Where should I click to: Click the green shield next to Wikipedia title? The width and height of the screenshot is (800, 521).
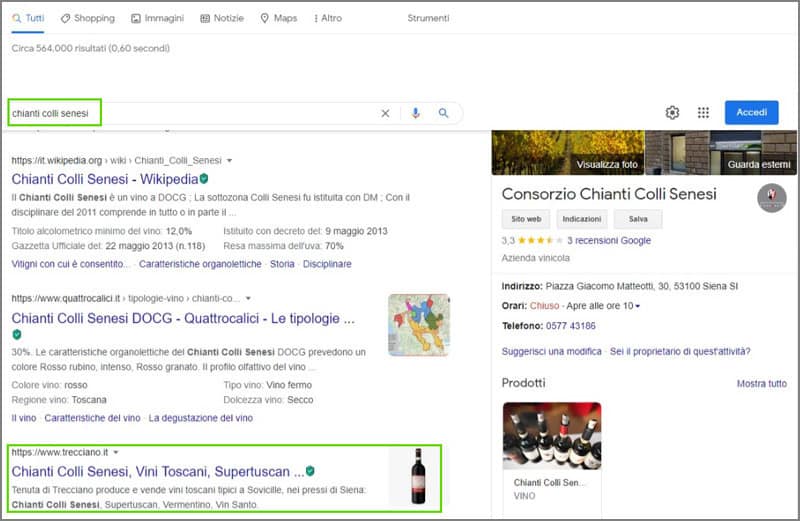tap(204, 179)
